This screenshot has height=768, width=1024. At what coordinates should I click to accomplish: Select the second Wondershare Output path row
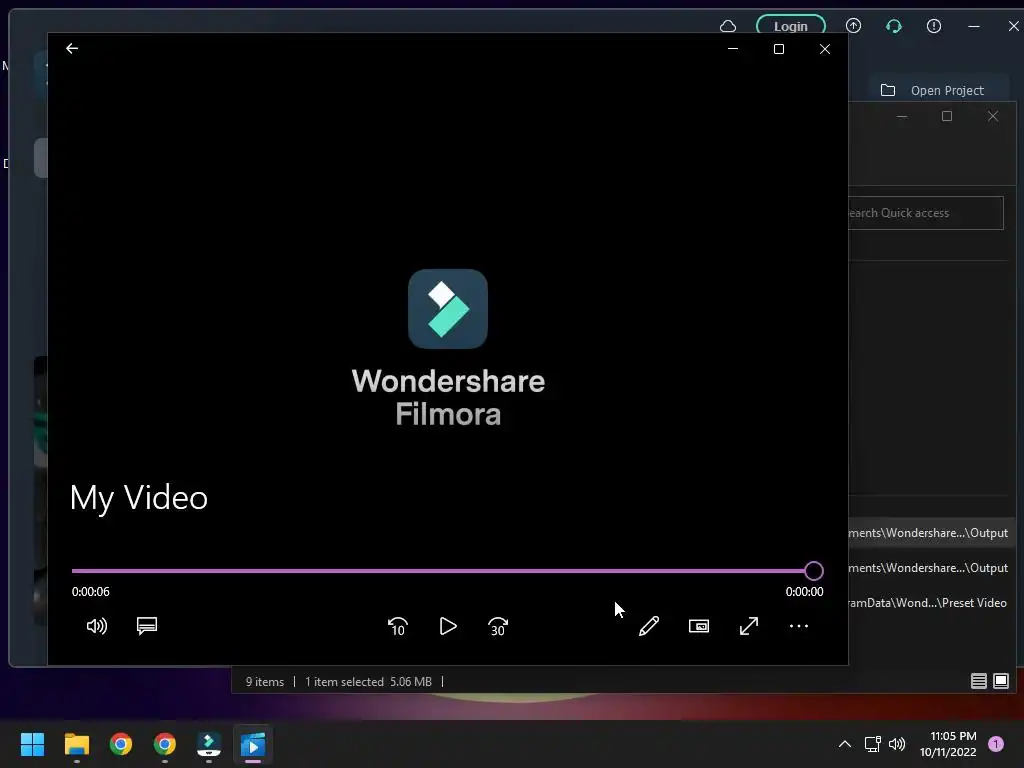(933, 568)
